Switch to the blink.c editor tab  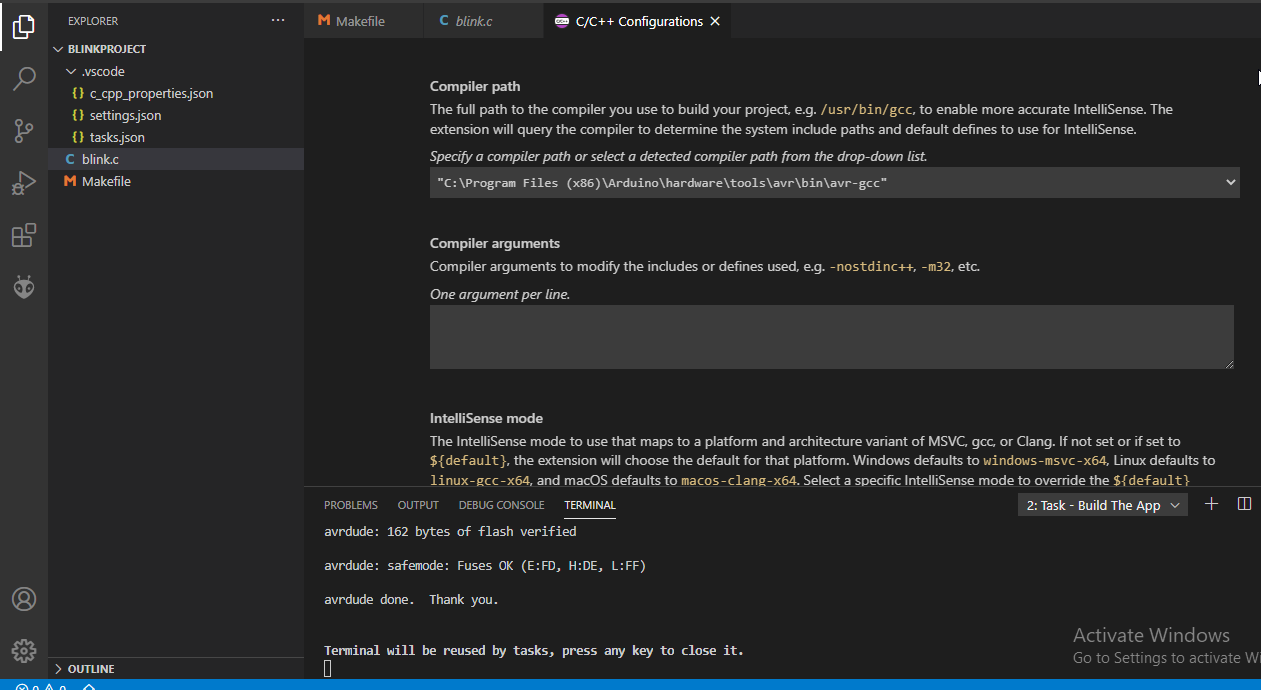pos(477,20)
